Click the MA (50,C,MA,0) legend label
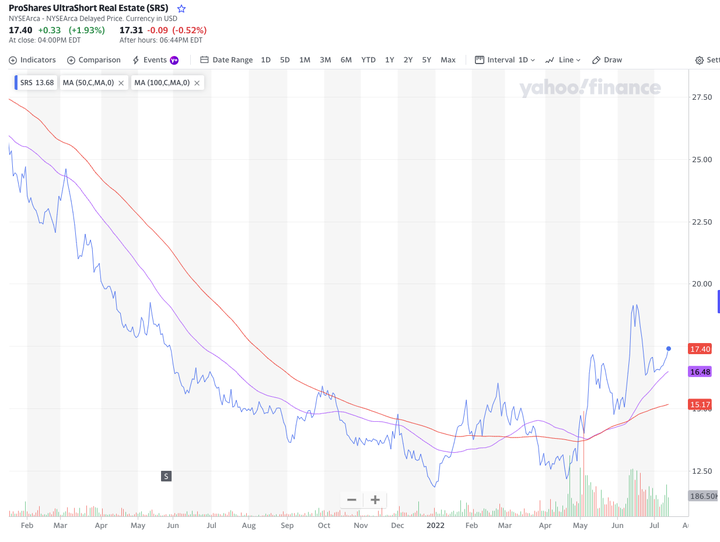 [x=88, y=83]
